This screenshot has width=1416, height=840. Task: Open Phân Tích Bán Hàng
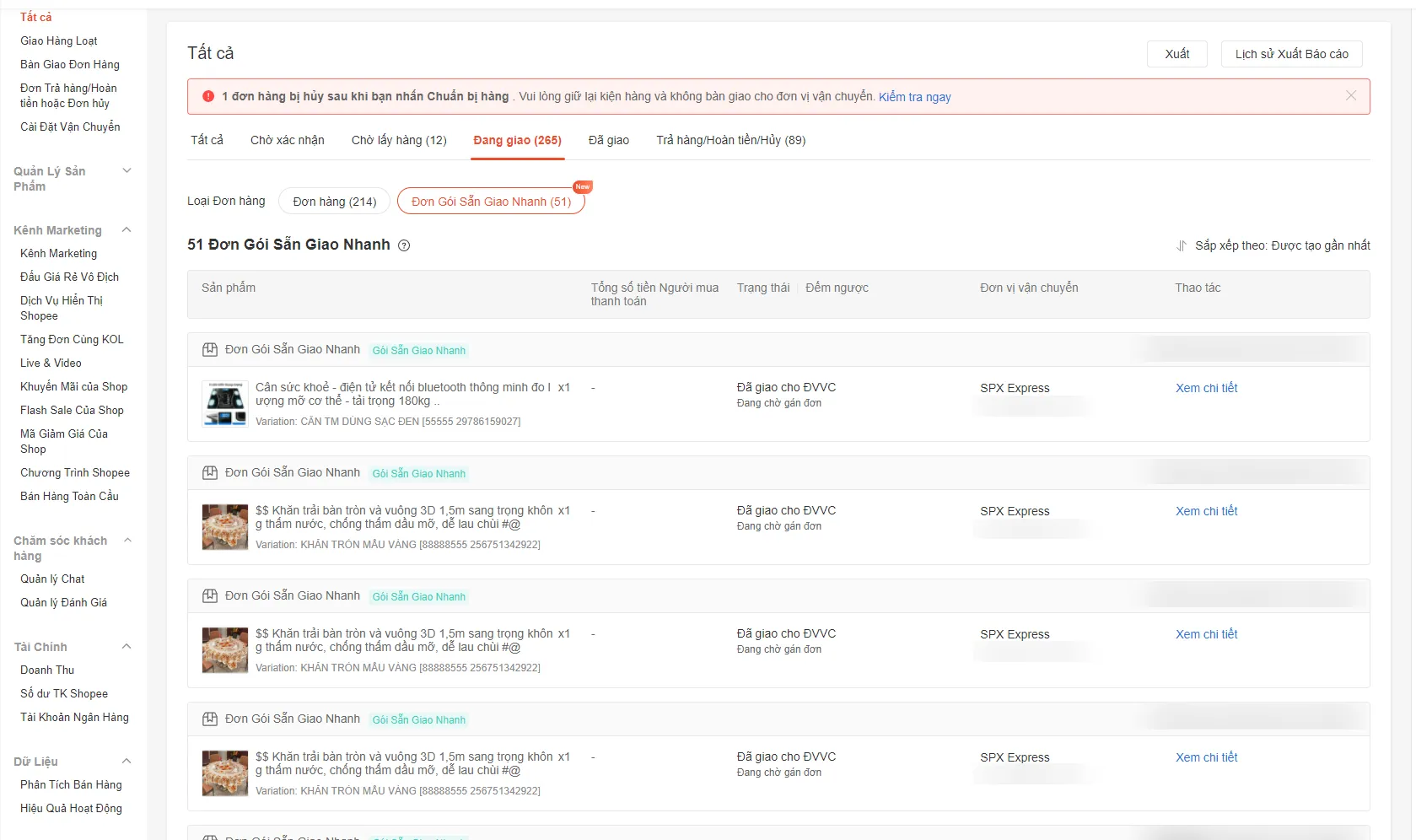tap(71, 784)
